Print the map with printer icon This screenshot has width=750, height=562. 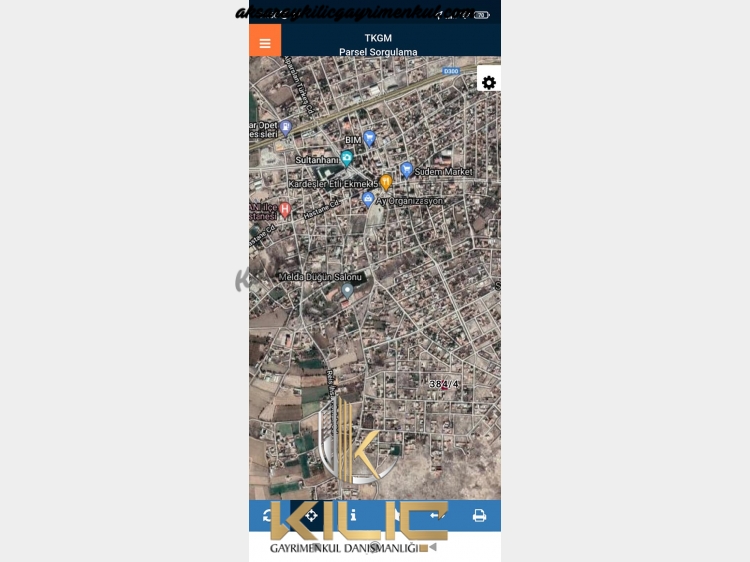pos(479,516)
